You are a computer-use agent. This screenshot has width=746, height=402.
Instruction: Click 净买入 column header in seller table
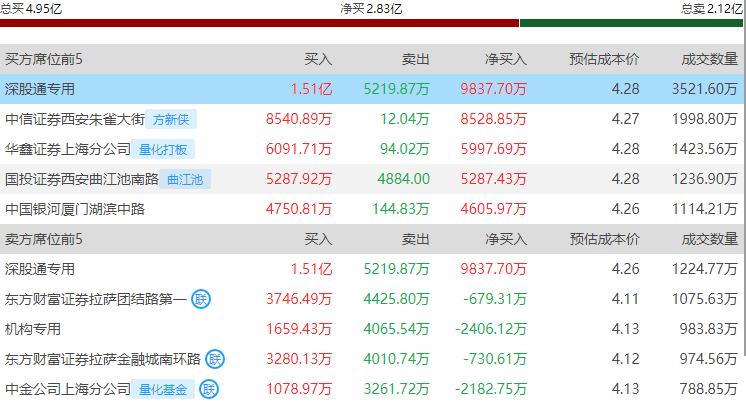pos(506,239)
